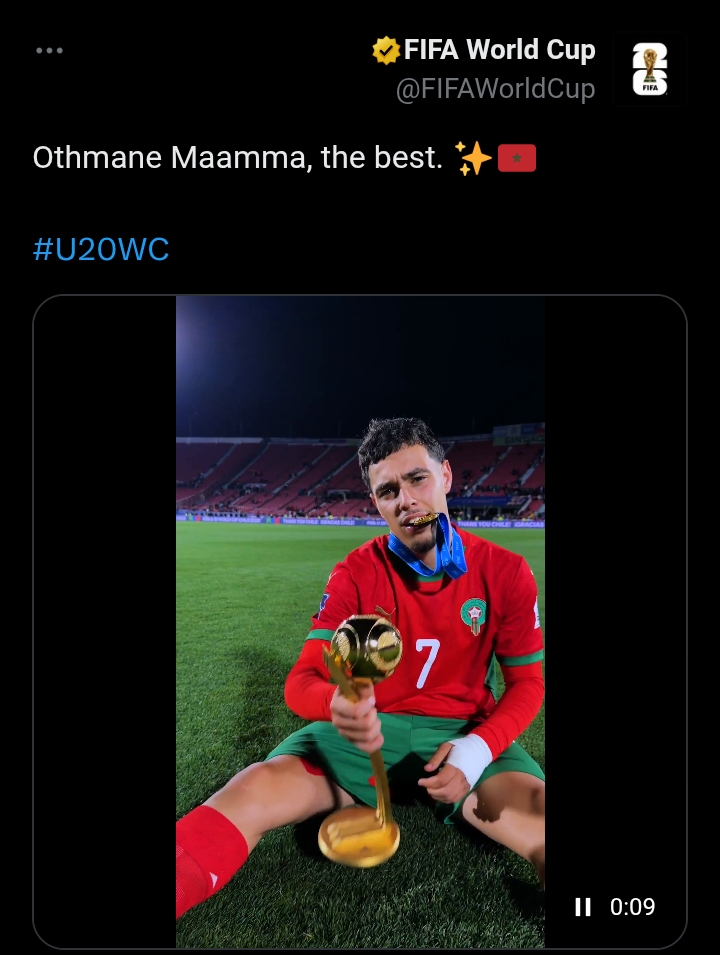The image size is (720, 955).
Task: Click the tweet text about Othmane Maamma
Action: coord(237,158)
